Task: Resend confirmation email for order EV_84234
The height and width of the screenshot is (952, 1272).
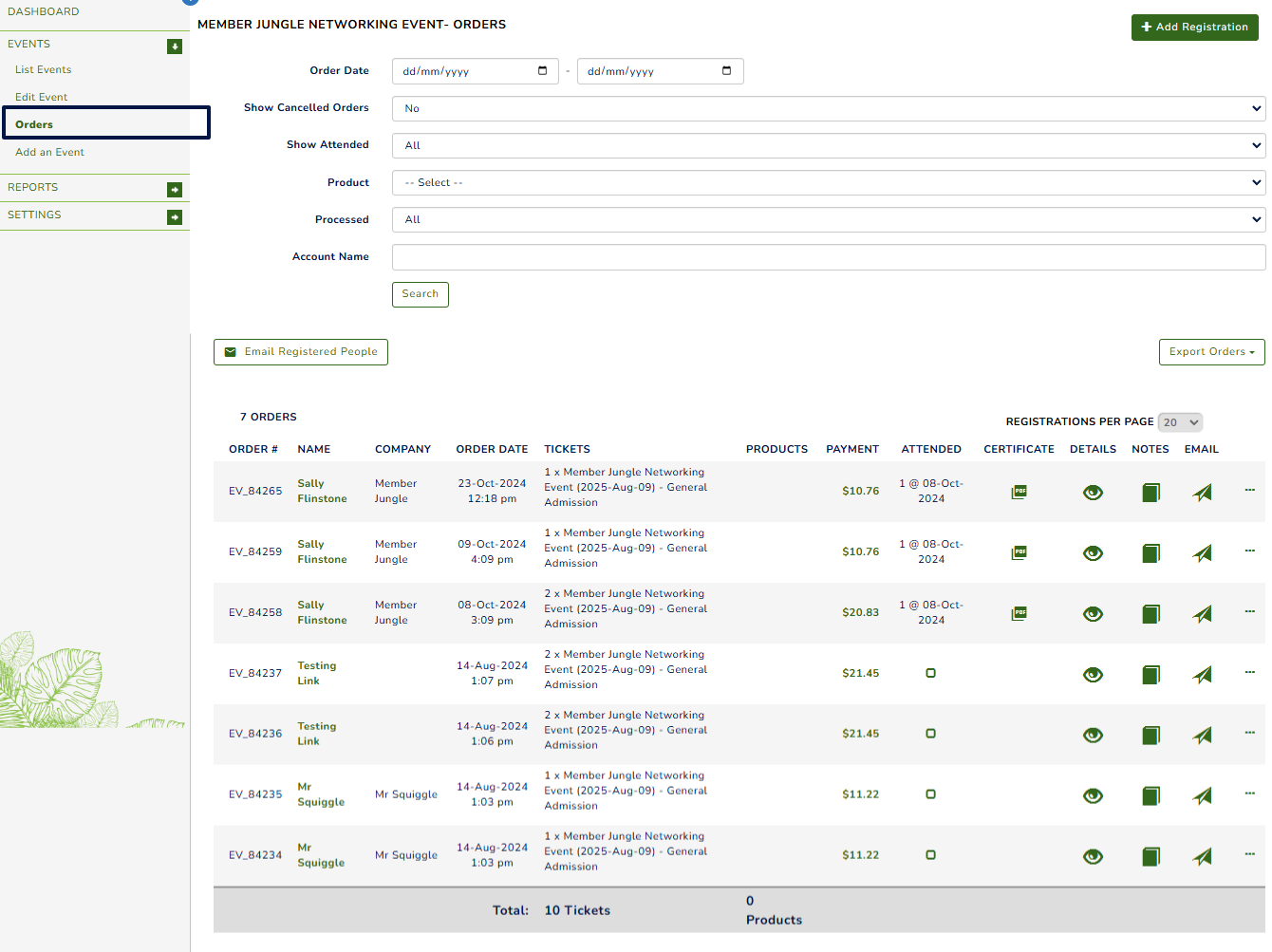Action: click(x=1202, y=855)
